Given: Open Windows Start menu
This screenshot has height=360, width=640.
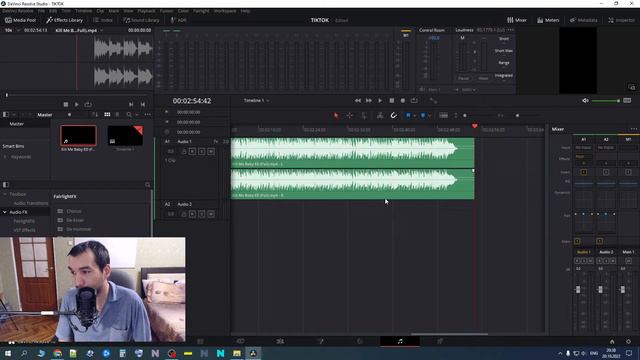Looking at the screenshot, I should [8, 353].
